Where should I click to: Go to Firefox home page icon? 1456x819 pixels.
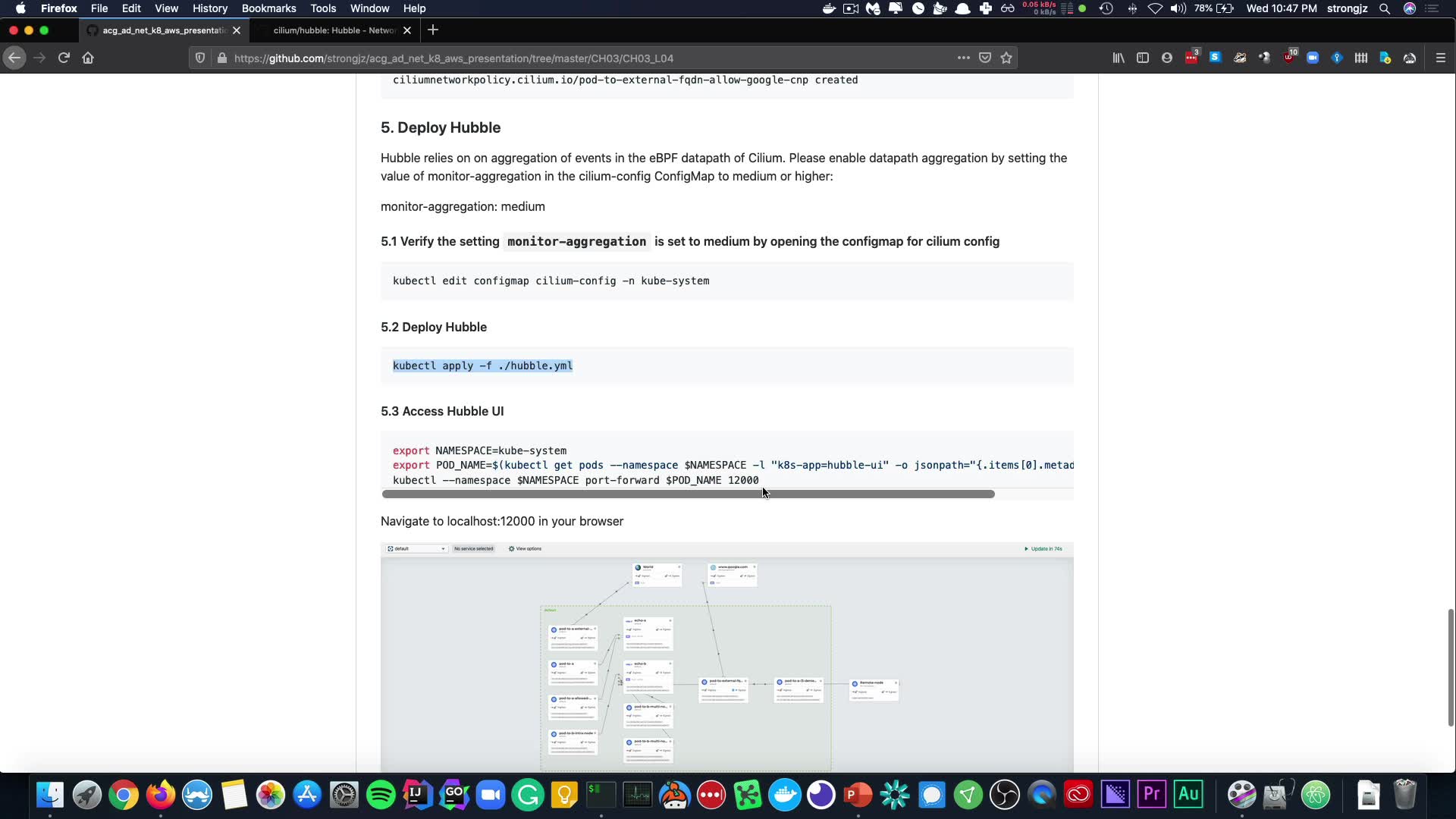coord(88,58)
